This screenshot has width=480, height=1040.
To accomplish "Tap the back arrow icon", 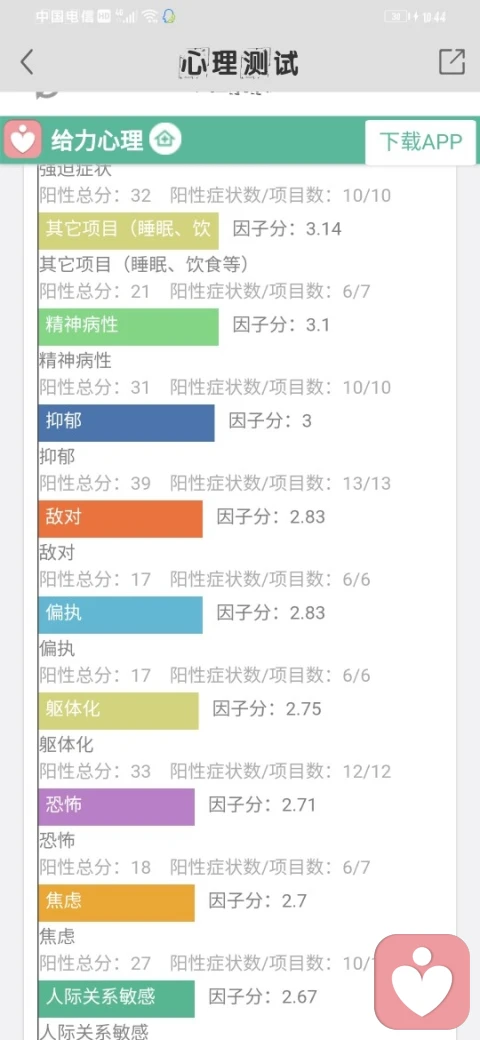I will pyautogui.click(x=27, y=62).
